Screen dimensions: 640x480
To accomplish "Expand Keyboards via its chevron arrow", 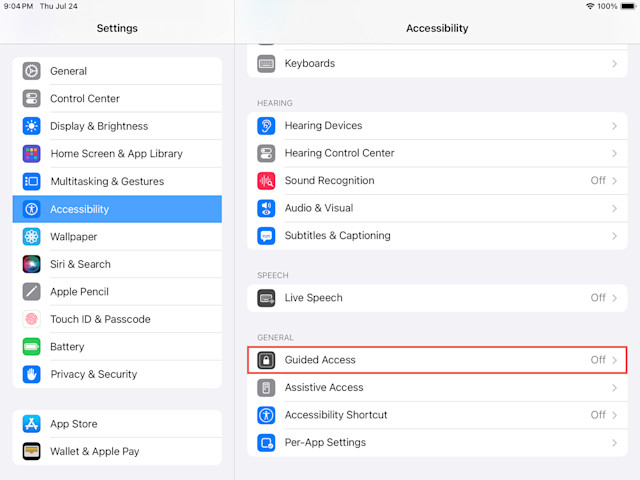I will pos(614,64).
